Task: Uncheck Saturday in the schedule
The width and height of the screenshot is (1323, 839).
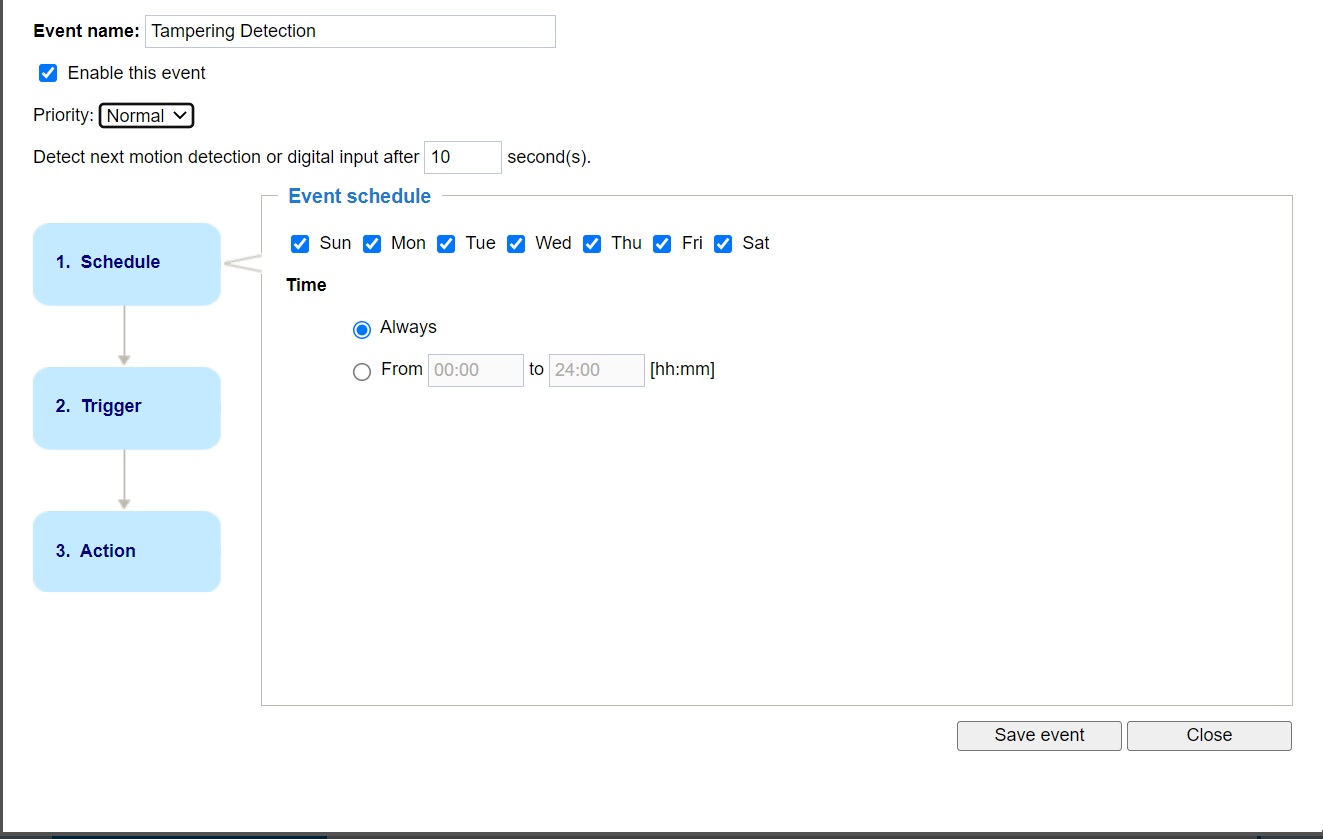Action: [x=723, y=243]
